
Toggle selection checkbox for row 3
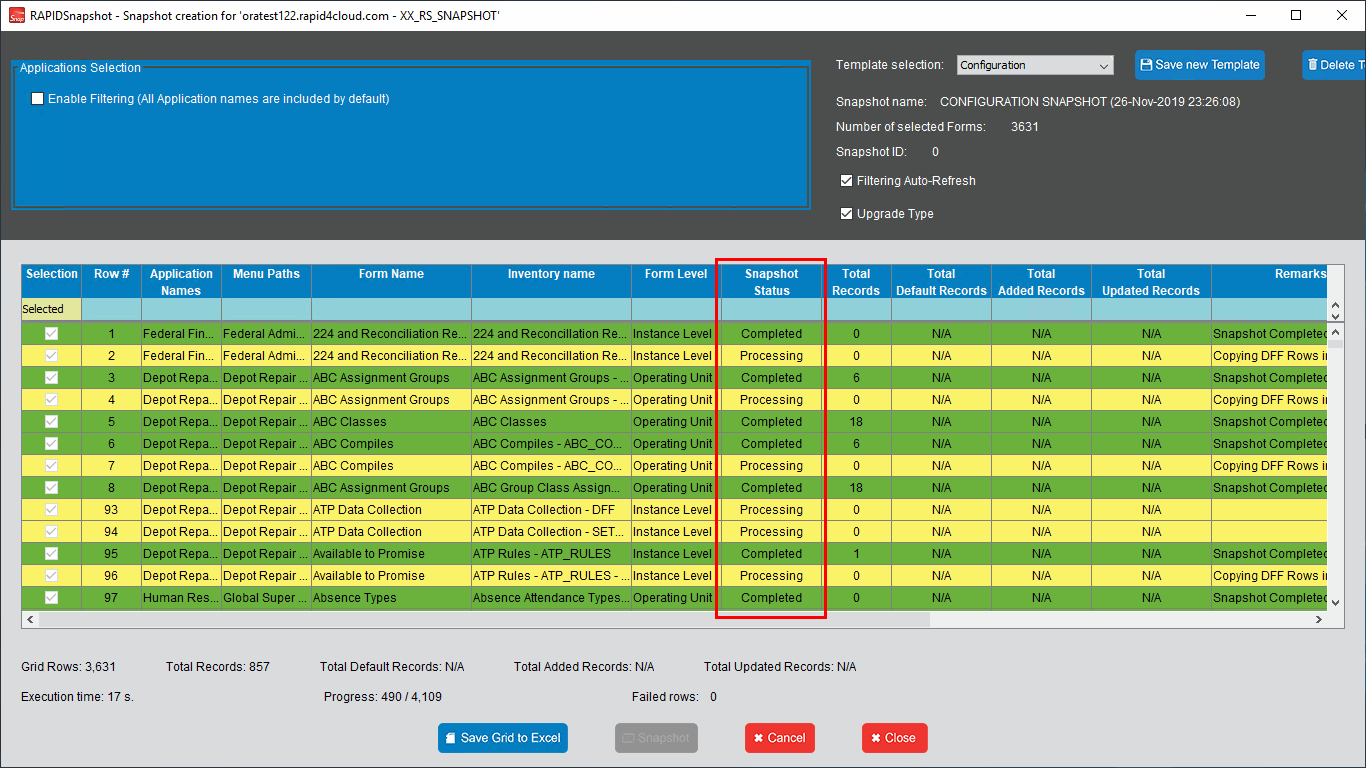click(x=51, y=378)
